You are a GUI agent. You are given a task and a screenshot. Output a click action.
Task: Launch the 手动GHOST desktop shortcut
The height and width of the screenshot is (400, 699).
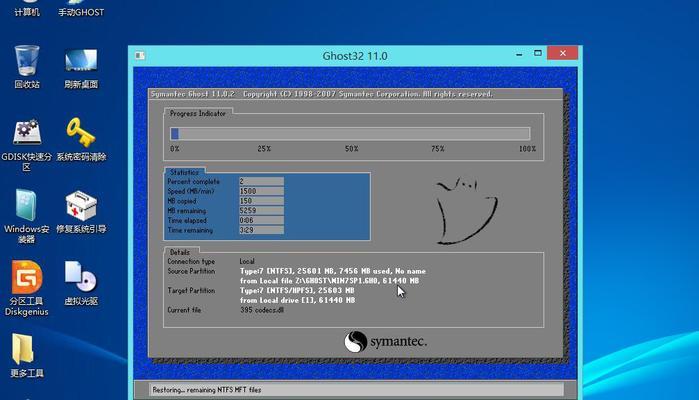point(81,10)
